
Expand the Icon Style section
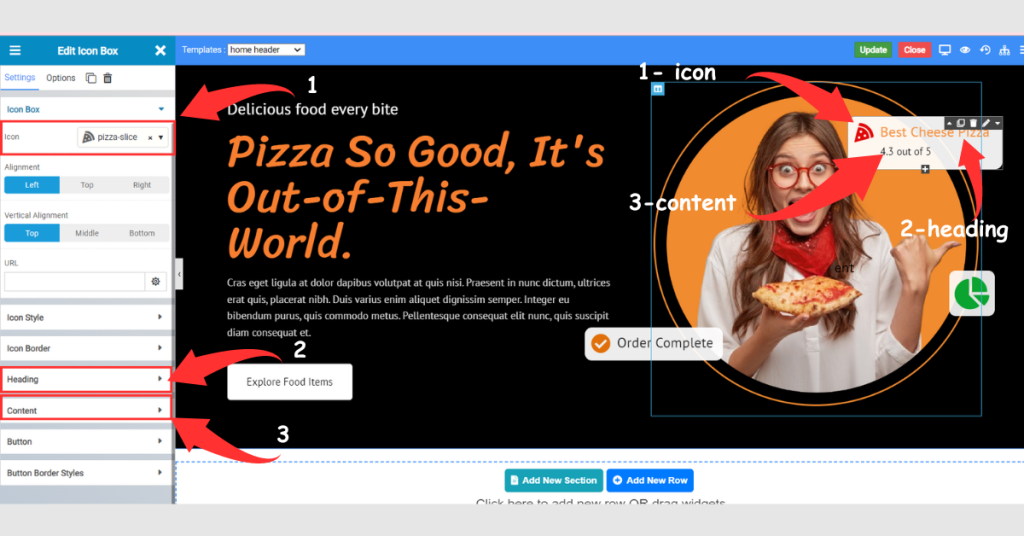[86, 317]
